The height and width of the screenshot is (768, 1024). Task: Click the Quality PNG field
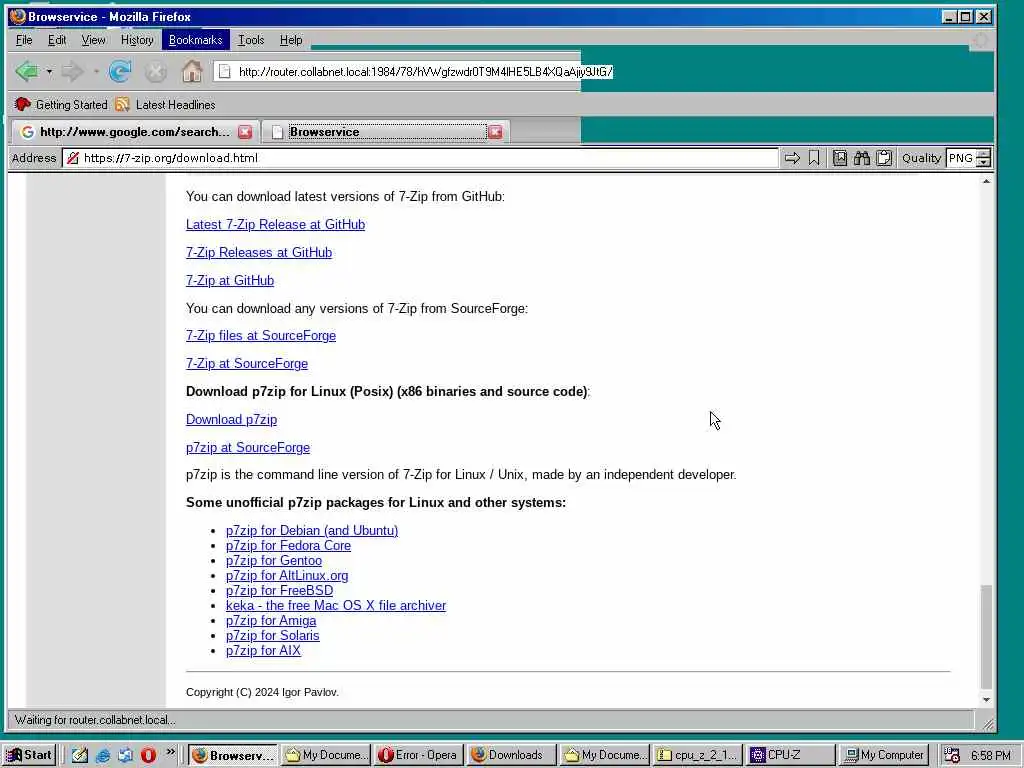[961, 158]
